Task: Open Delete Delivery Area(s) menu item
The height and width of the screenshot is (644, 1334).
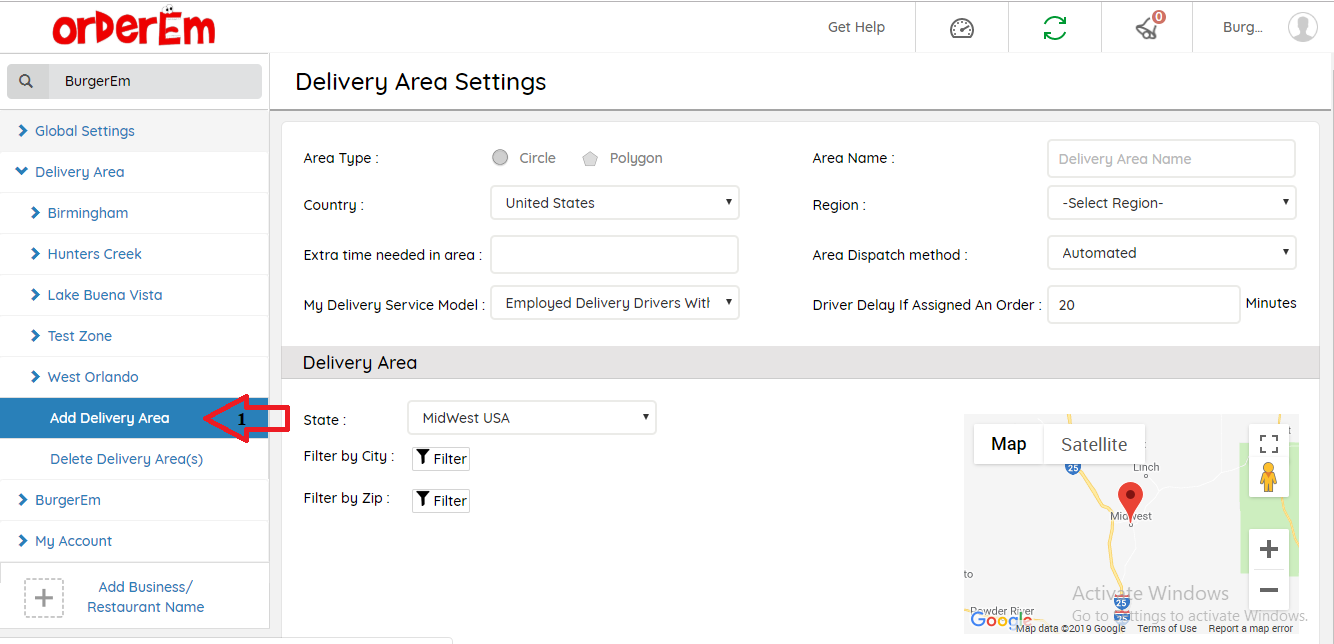Action: coord(126,459)
